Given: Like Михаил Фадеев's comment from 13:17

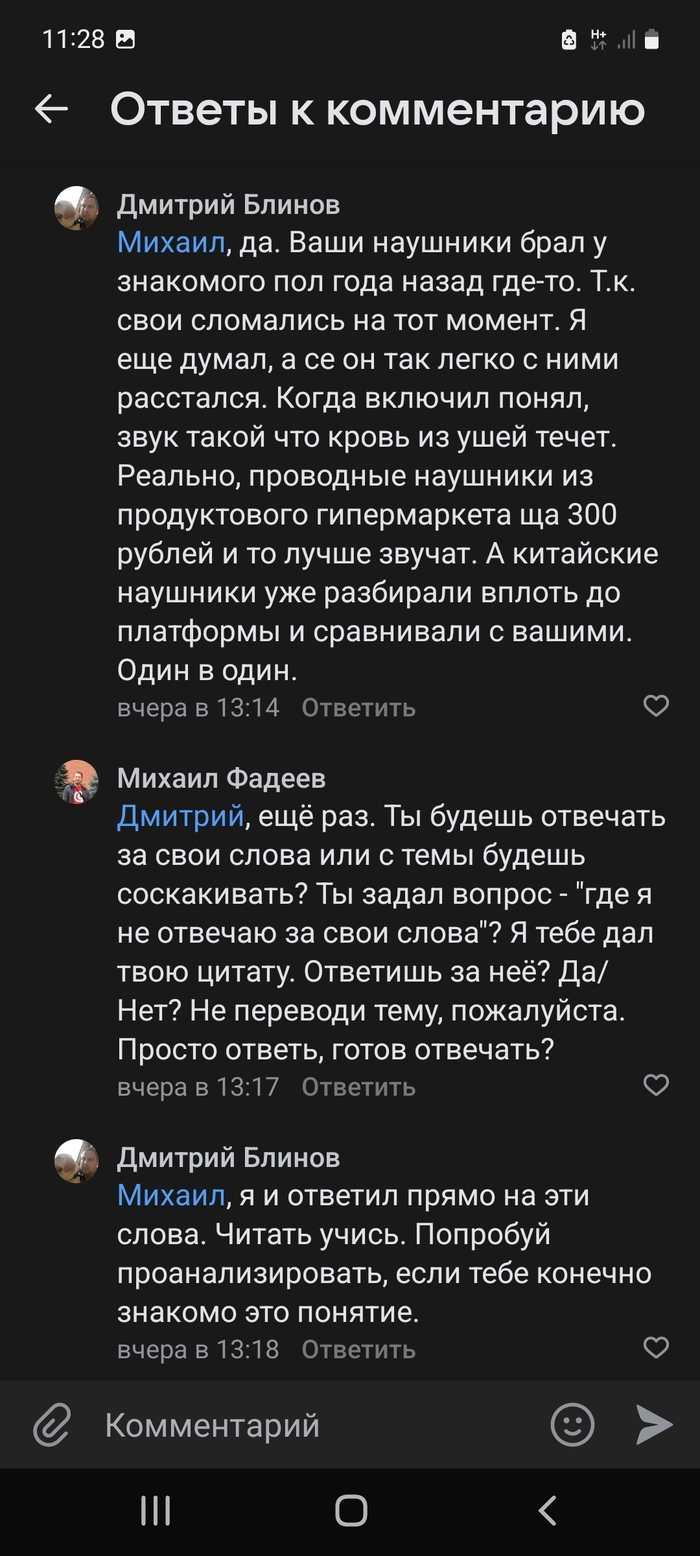Looking at the screenshot, I should pos(656,1085).
